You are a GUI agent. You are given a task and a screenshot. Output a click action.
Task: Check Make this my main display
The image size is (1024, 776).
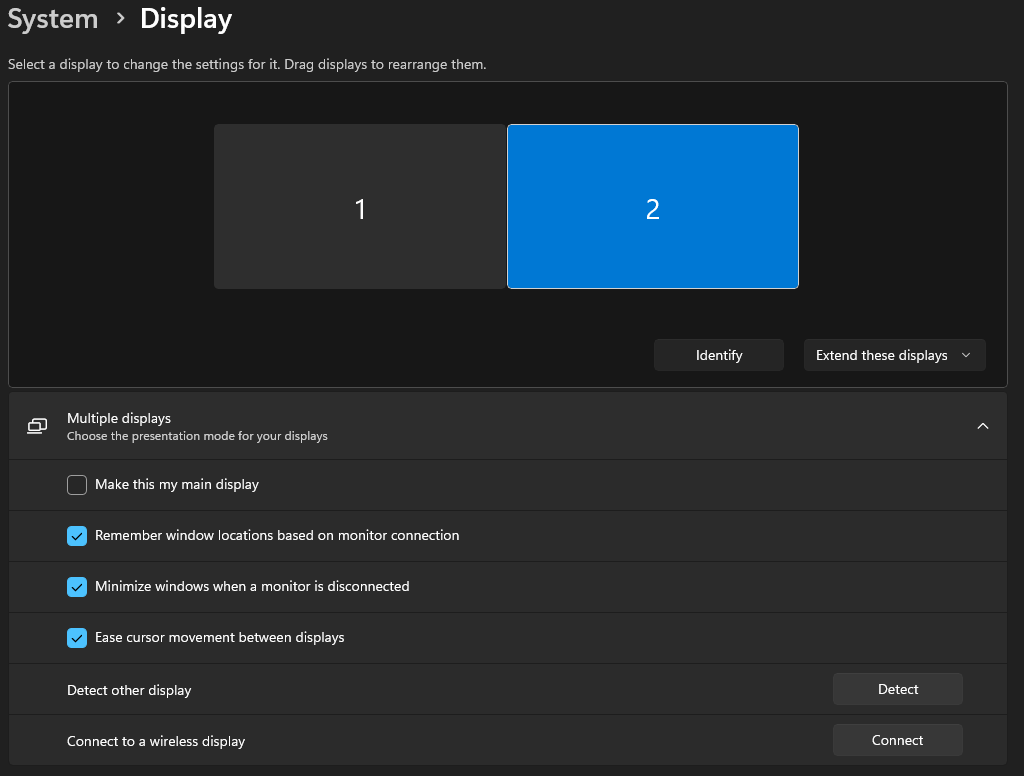(77, 485)
